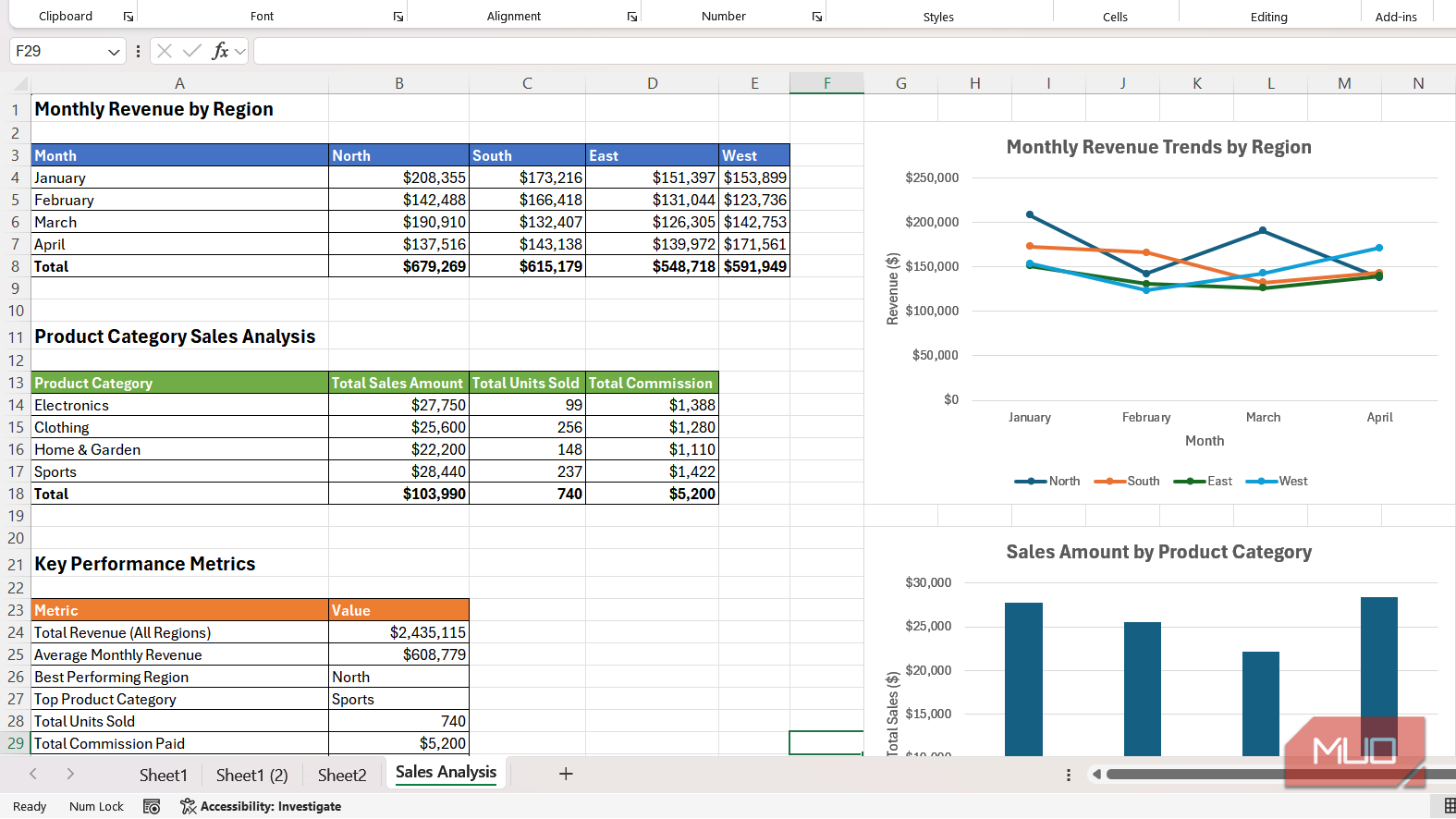Expand the Name Box dropdown
Screen dimensions: 1456x819
click(x=114, y=52)
